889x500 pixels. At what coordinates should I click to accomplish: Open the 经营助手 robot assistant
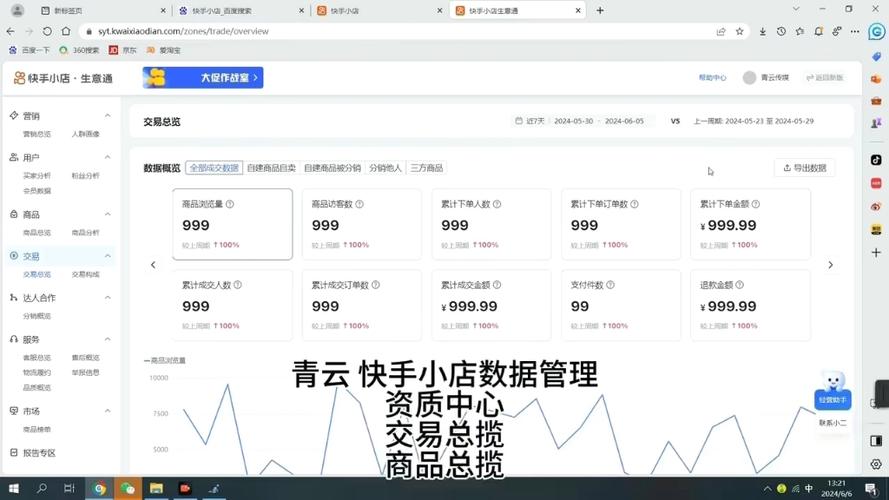(832, 391)
